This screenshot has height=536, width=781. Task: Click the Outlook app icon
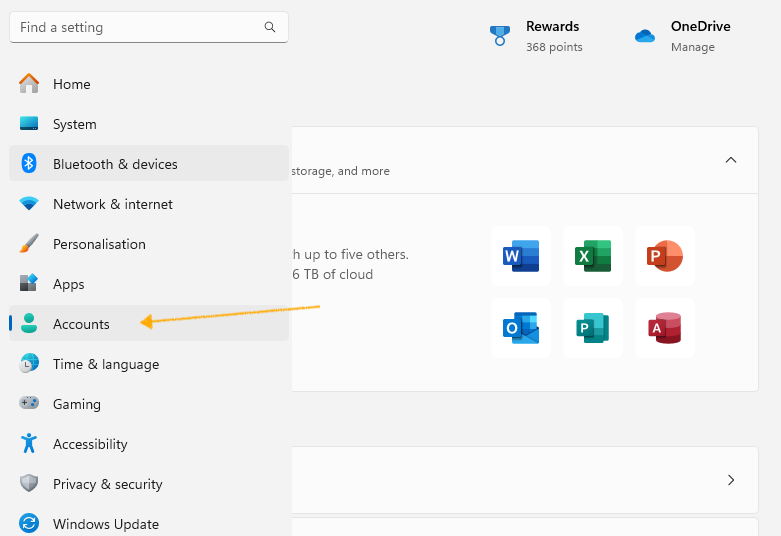click(521, 328)
